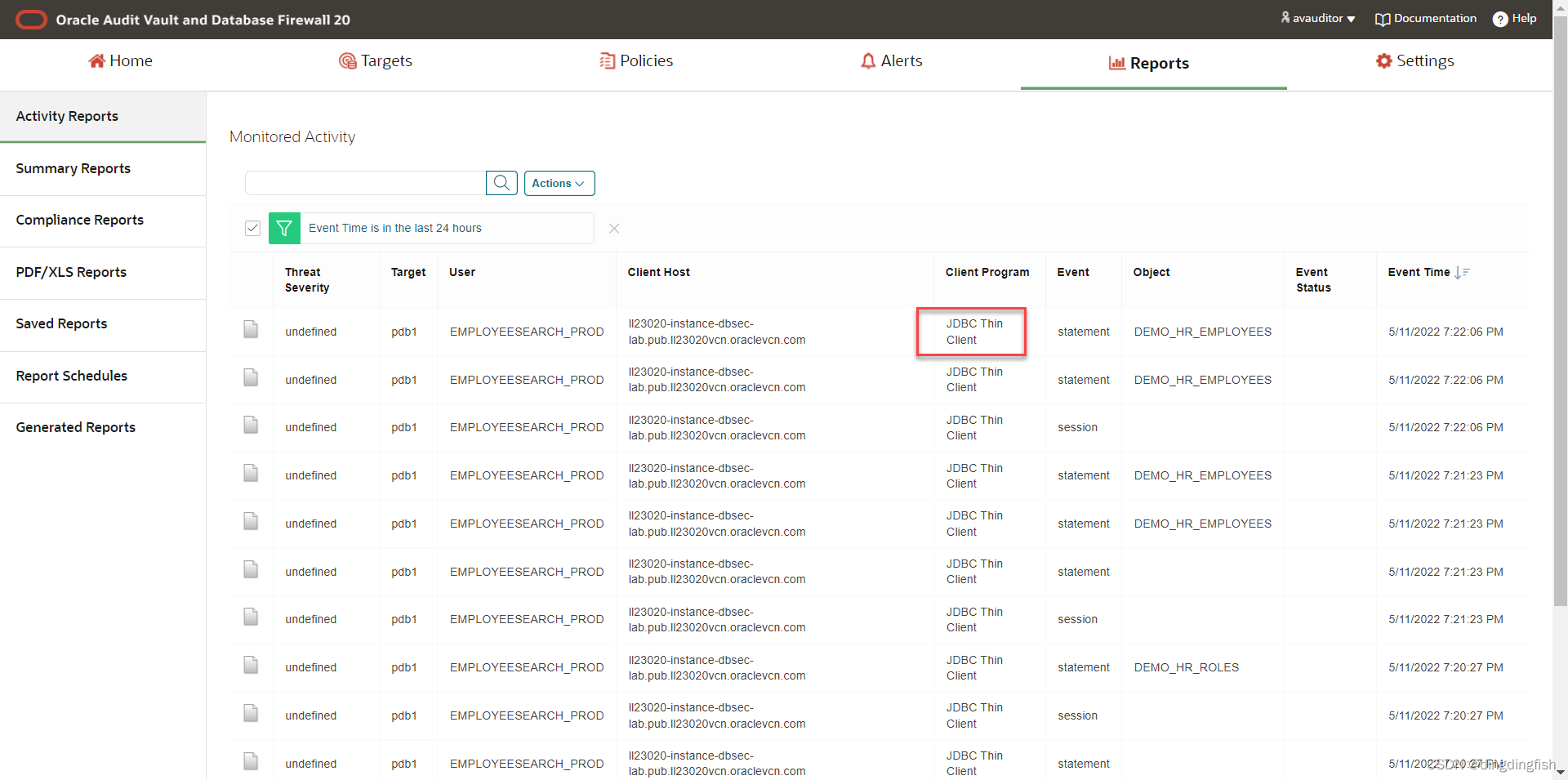The height and width of the screenshot is (780, 1568).
Task: Click the Target column header
Action: click(x=408, y=272)
